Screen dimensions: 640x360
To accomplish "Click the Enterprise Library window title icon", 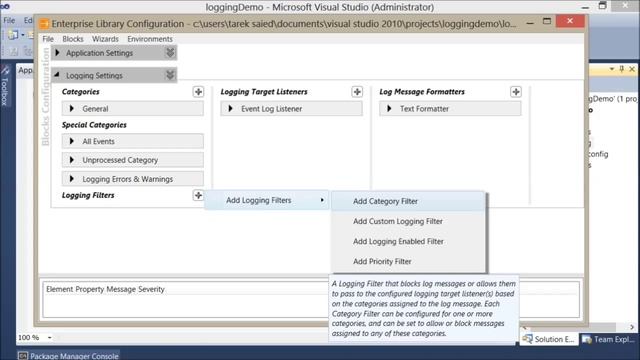I will [44, 24].
